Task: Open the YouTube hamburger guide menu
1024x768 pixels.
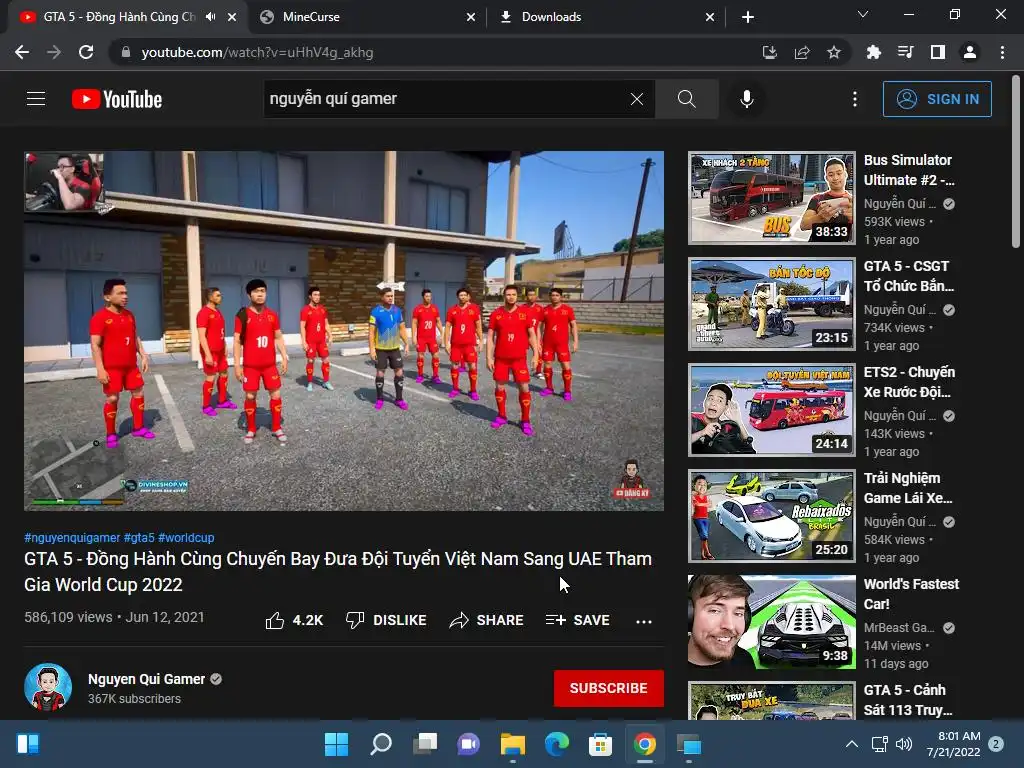Action: pos(36,99)
